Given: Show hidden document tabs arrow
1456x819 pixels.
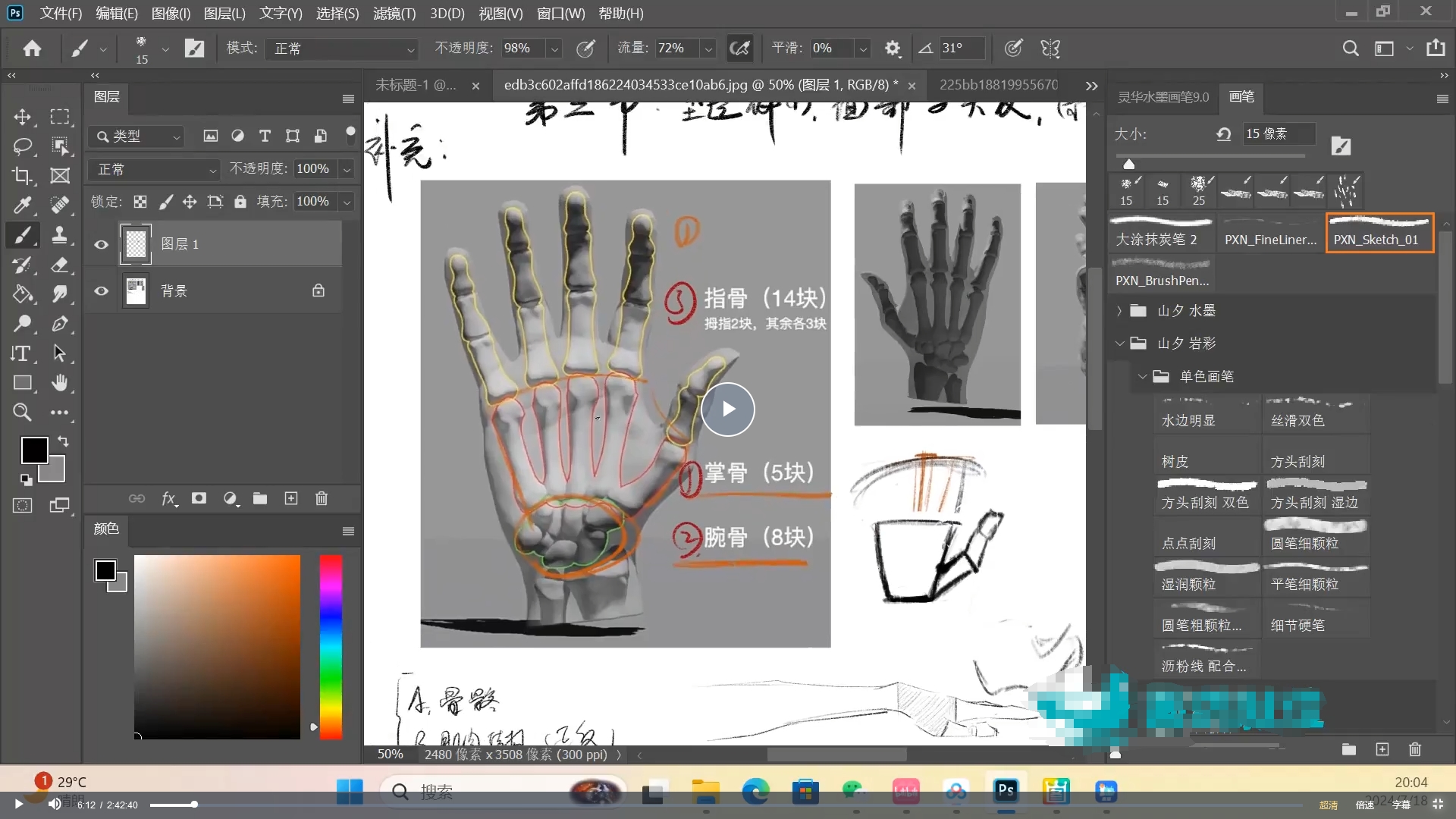Looking at the screenshot, I should coord(1091,86).
